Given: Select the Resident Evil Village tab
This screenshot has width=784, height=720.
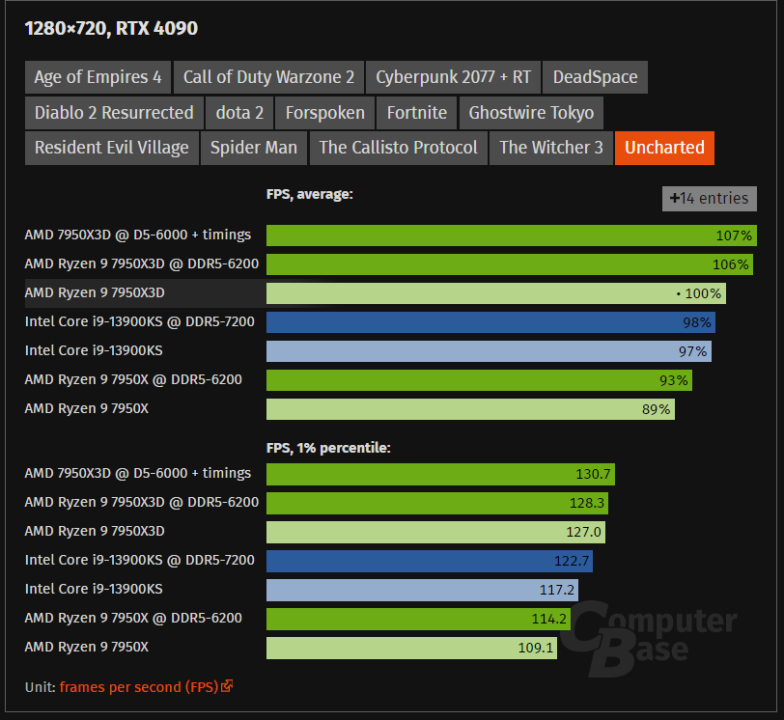Looking at the screenshot, I should (x=112, y=148).
